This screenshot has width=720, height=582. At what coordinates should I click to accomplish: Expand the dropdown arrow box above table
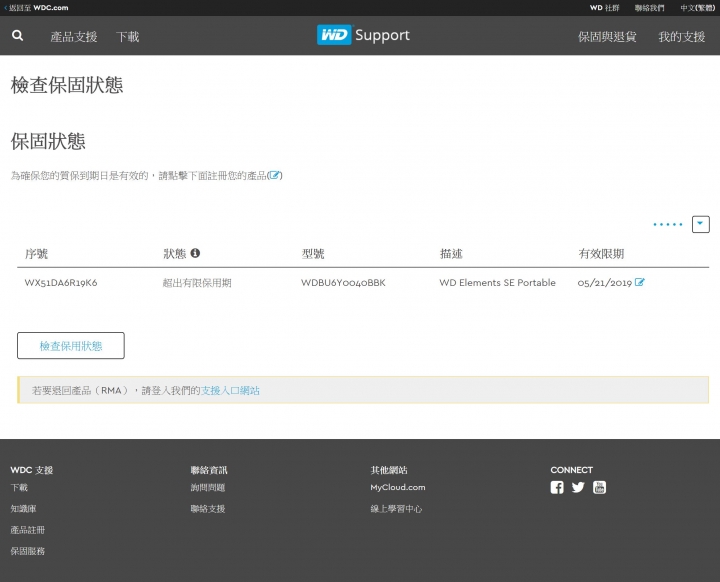pos(701,224)
